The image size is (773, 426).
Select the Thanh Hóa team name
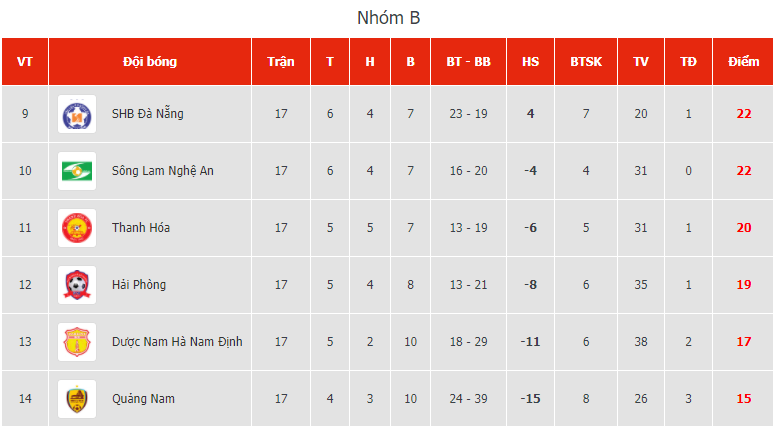(141, 228)
